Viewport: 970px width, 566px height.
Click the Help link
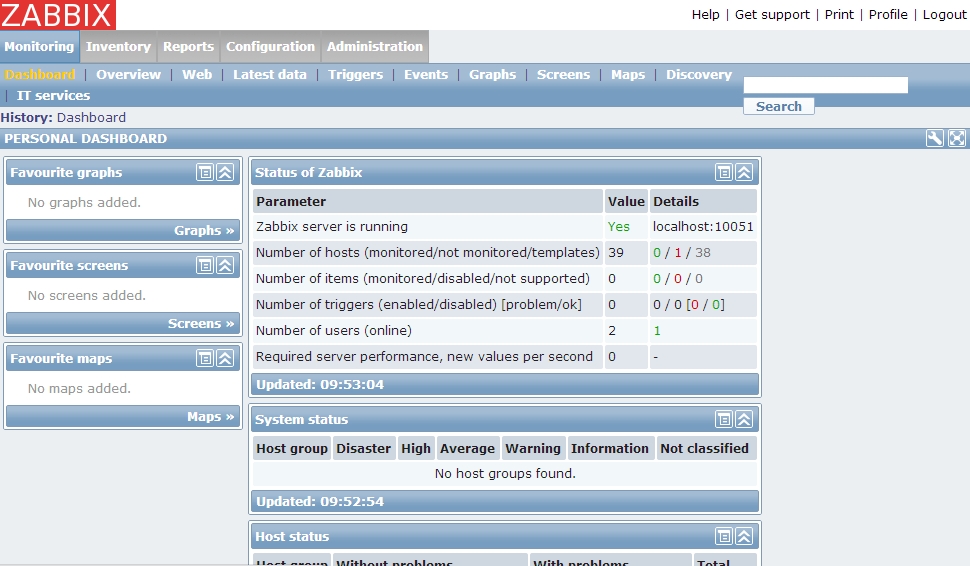(x=705, y=14)
